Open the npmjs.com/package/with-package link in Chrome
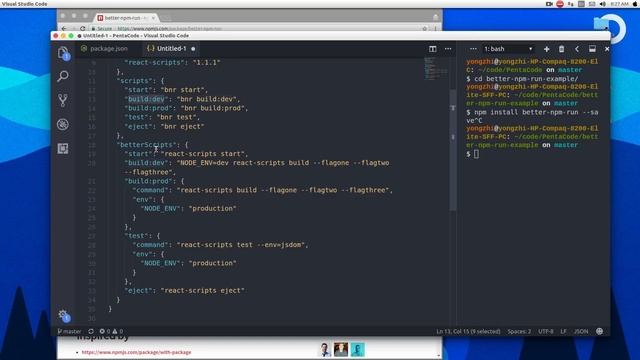 [136, 352]
